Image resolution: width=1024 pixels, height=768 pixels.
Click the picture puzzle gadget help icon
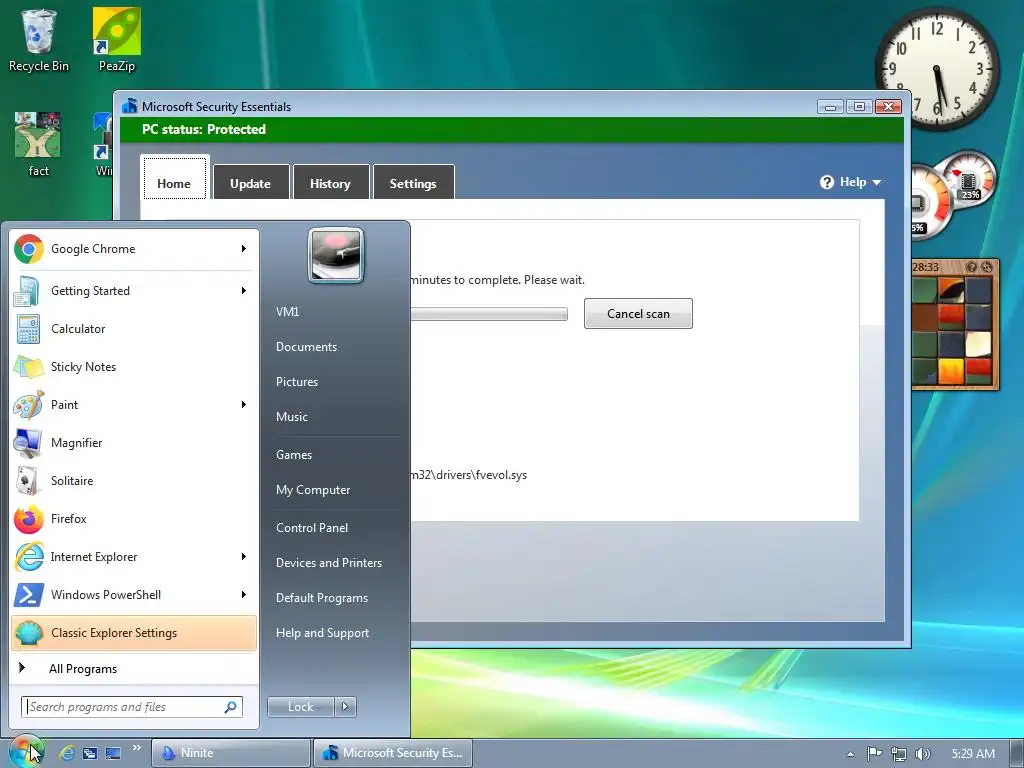972,266
